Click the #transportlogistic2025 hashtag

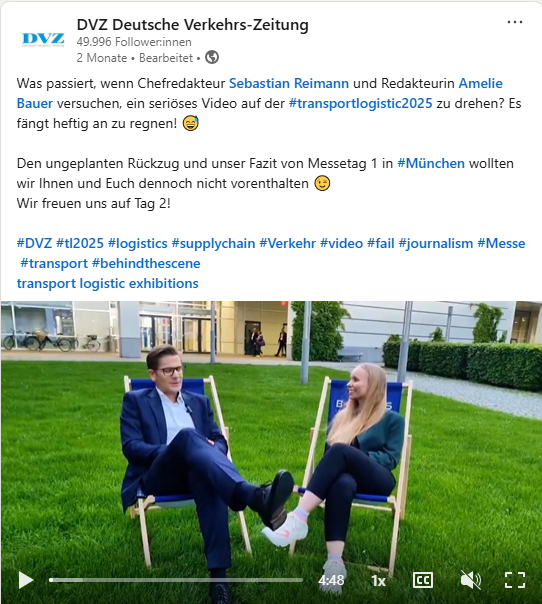pos(361,103)
